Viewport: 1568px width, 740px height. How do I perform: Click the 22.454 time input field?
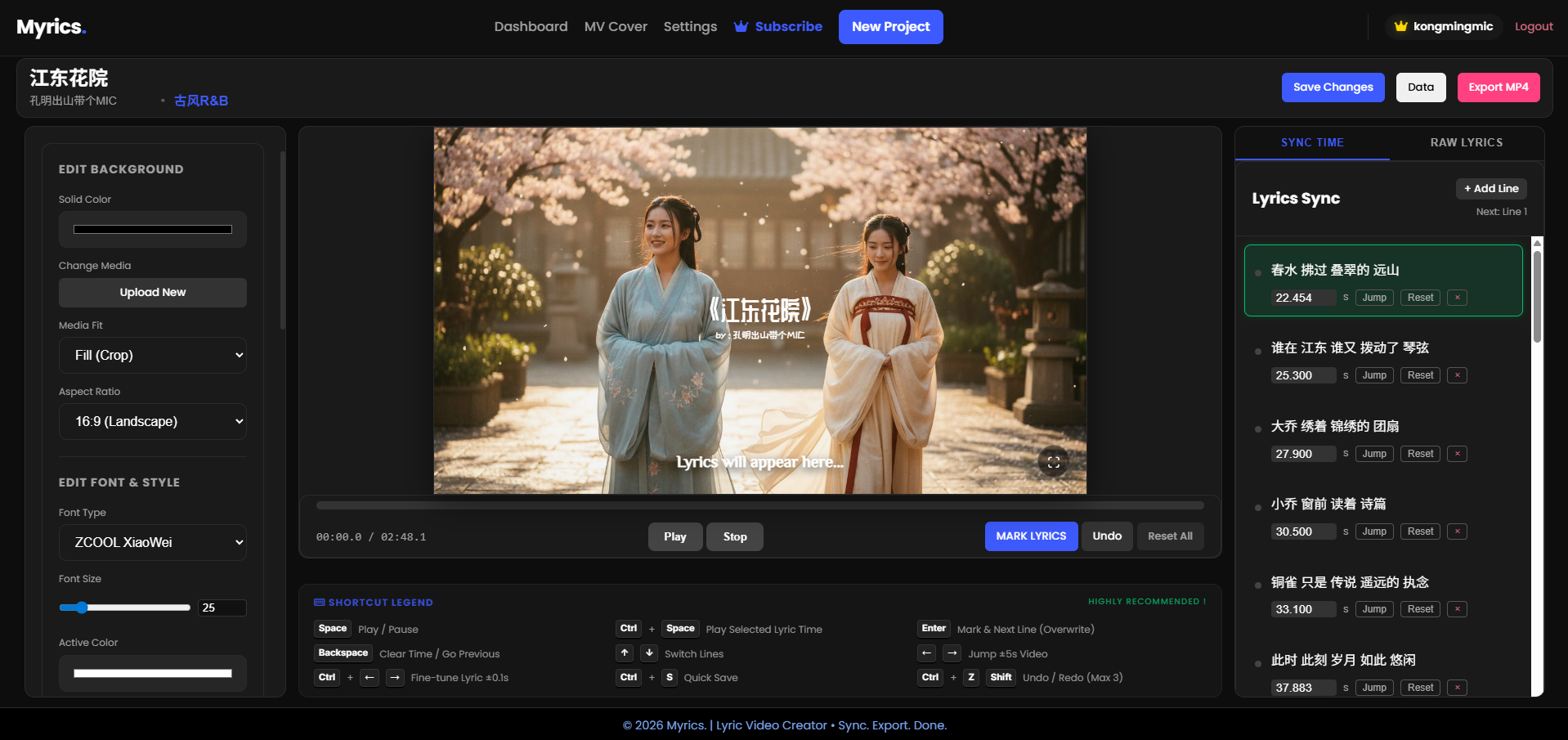[x=1303, y=298]
